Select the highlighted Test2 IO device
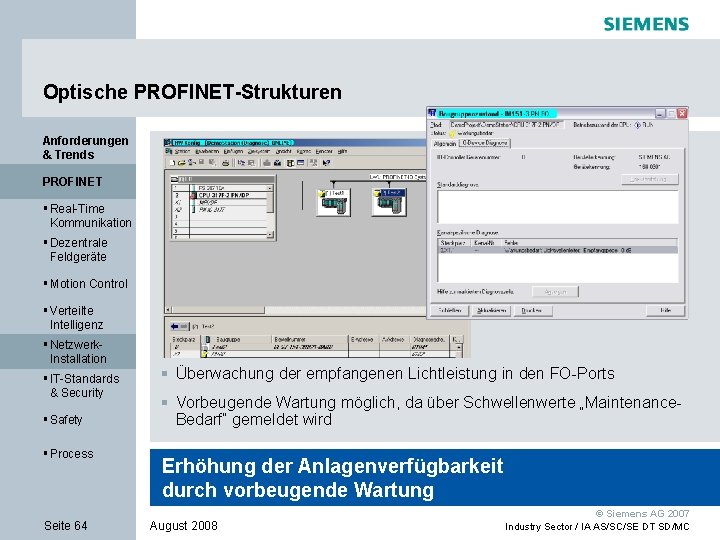Screen dimensions: 720x540 (x=389, y=202)
